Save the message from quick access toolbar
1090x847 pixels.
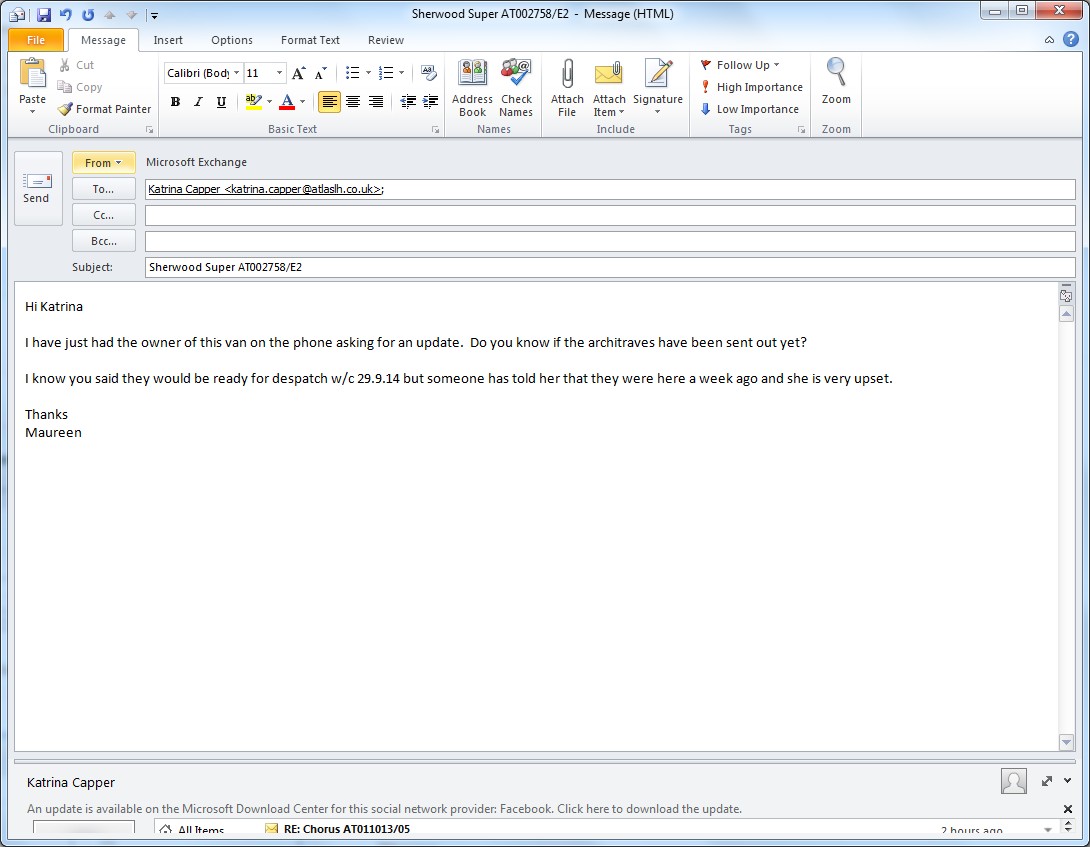pyautogui.click(x=44, y=14)
